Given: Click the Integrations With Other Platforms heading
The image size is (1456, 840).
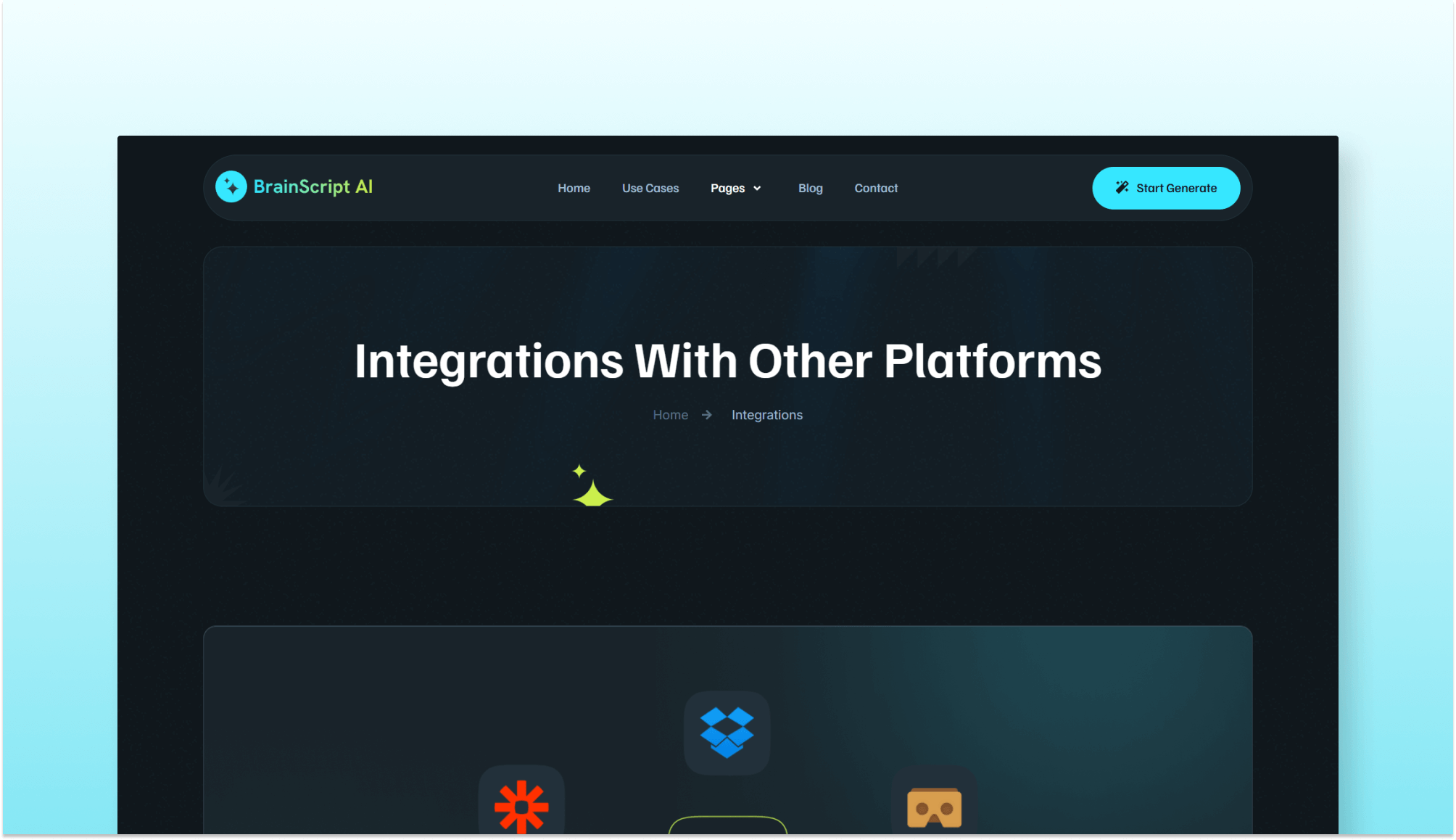Looking at the screenshot, I should click(727, 361).
